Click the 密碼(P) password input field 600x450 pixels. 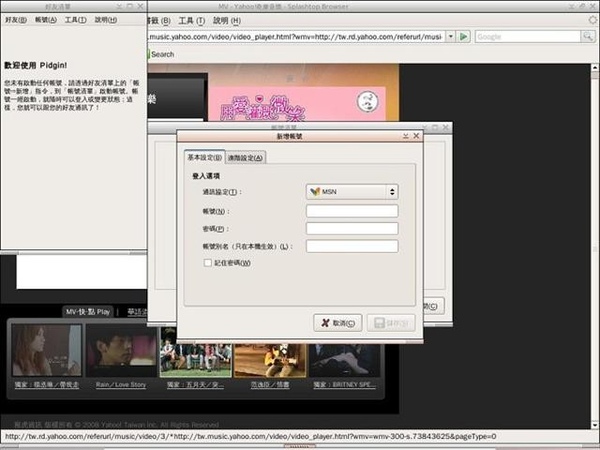click(352, 228)
